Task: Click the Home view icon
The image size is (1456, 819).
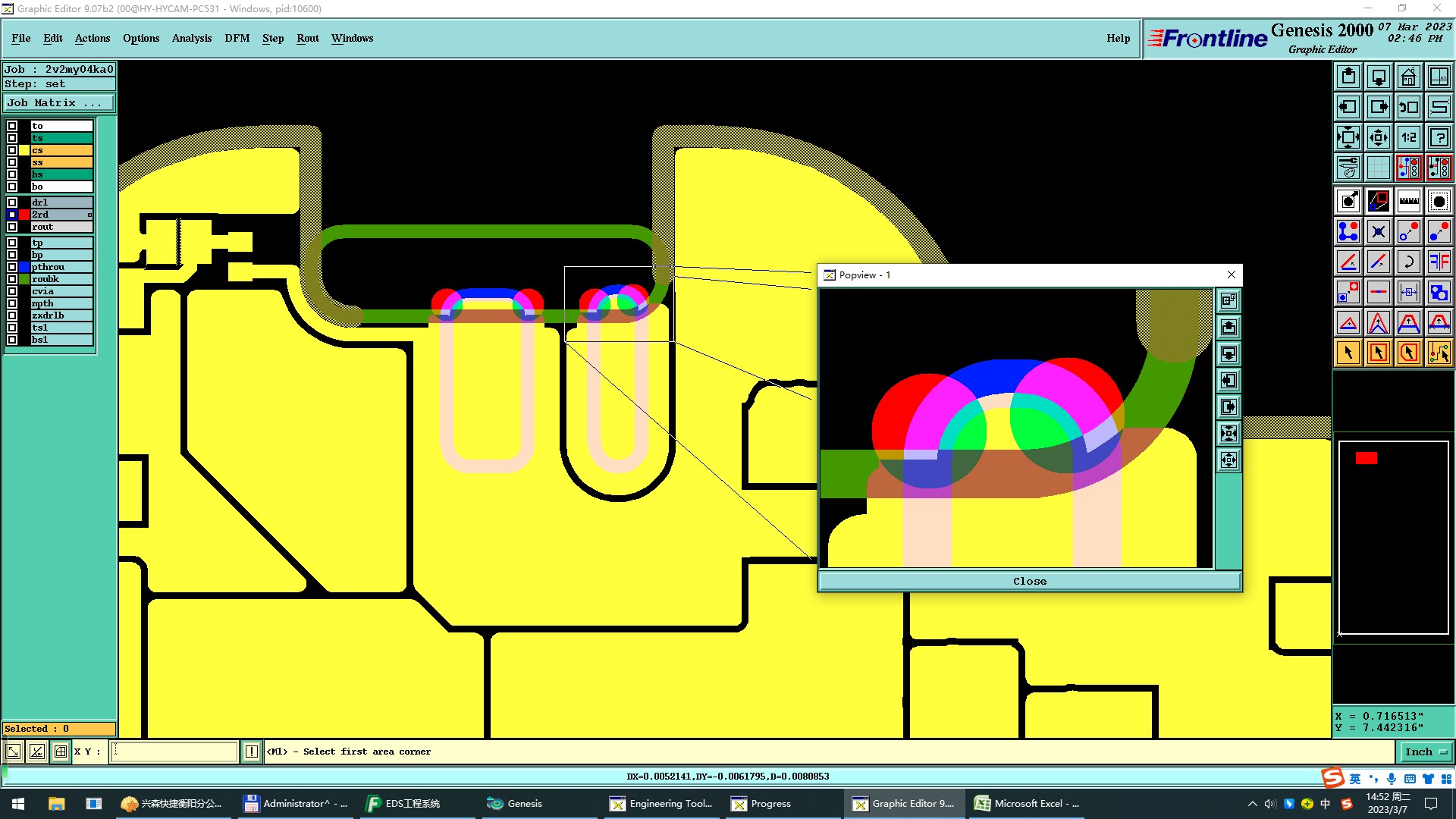Action: [1408, 77]
